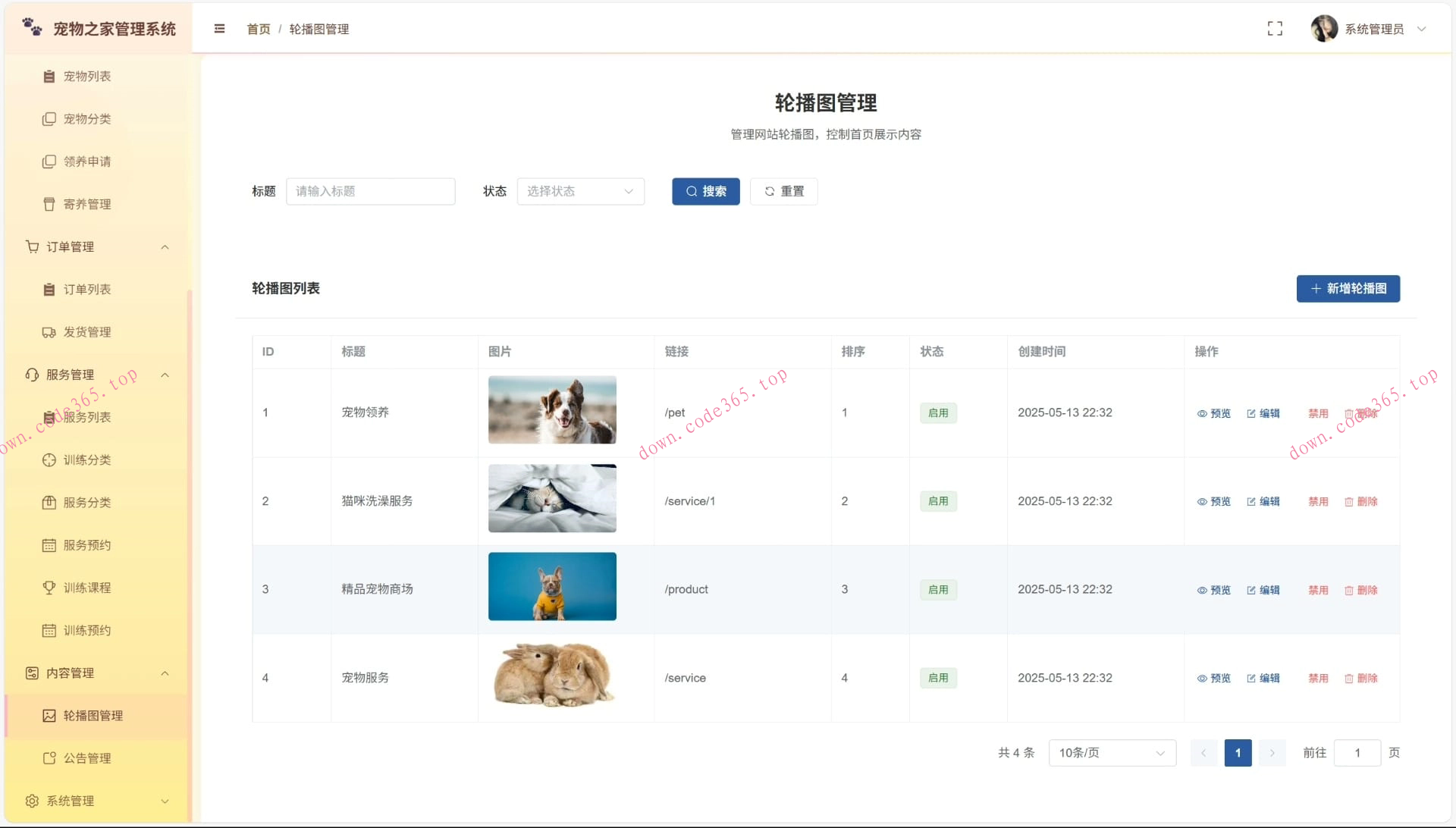This screenshot has height=828, width=1456.
Task: Open 公告管理 in the sidebar
Action: [87, 757]
